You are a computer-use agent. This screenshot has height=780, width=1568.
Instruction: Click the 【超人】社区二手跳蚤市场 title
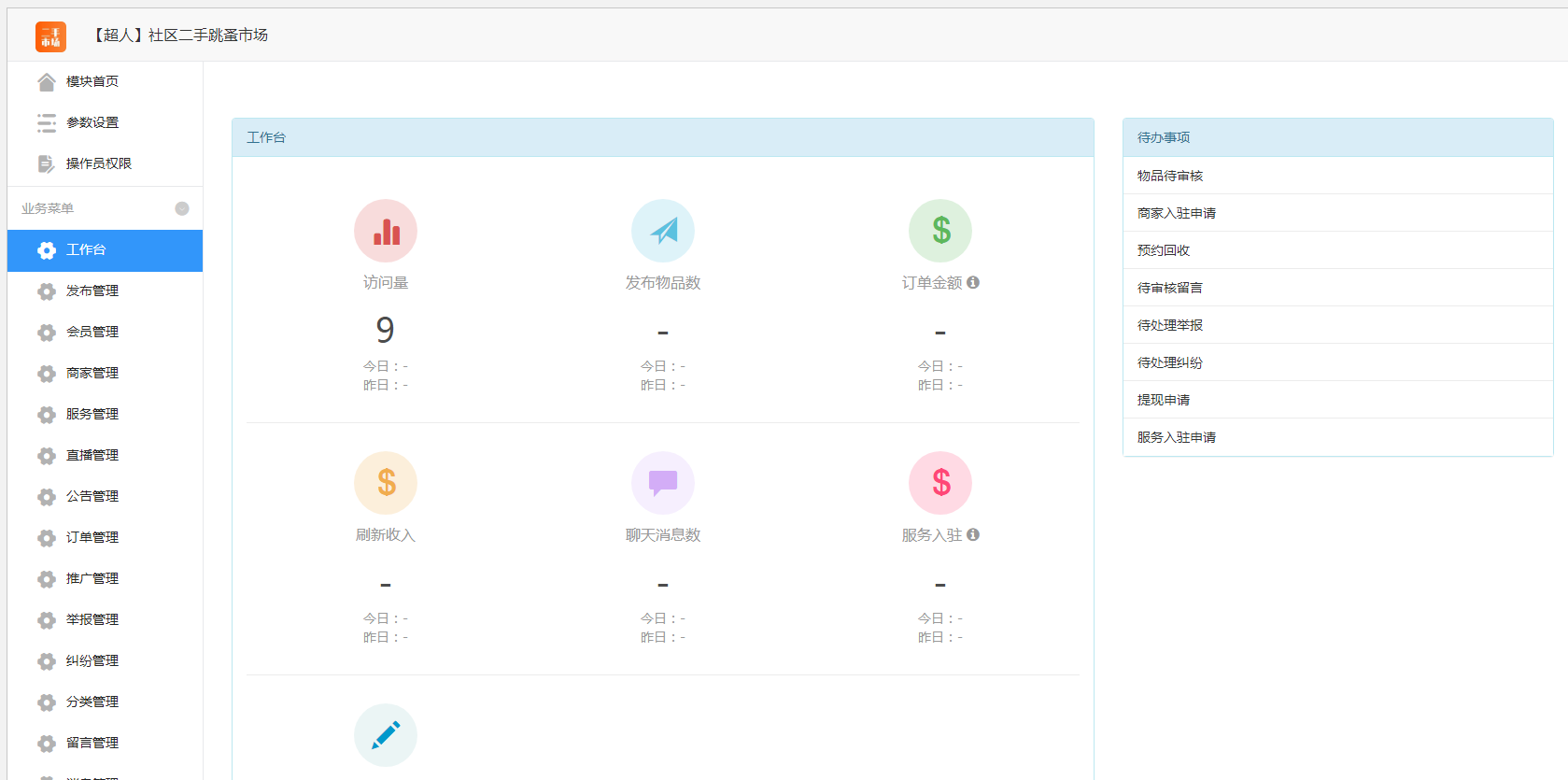[178, 35]
